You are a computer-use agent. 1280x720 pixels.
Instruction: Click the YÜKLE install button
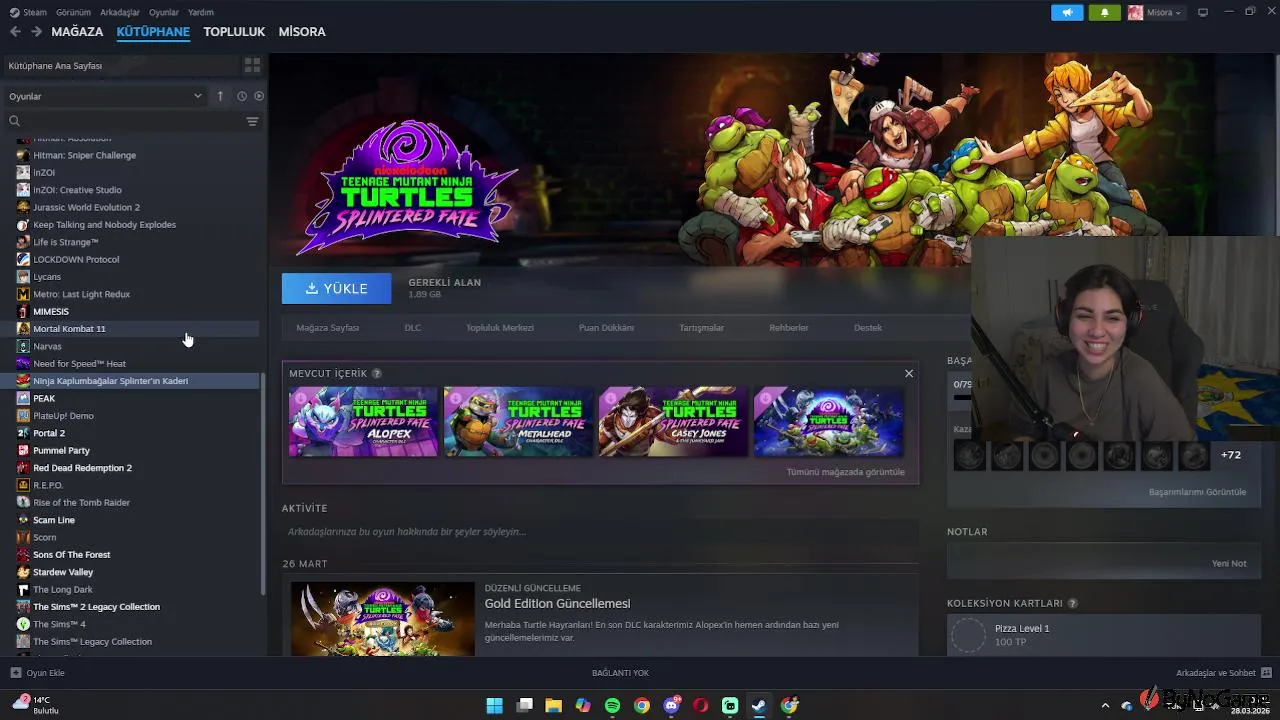pyautogui.click(x=336, y=288)
